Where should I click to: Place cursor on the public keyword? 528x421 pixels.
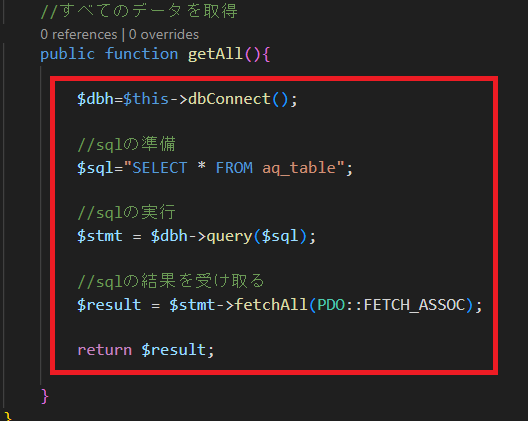click(68, 54)
